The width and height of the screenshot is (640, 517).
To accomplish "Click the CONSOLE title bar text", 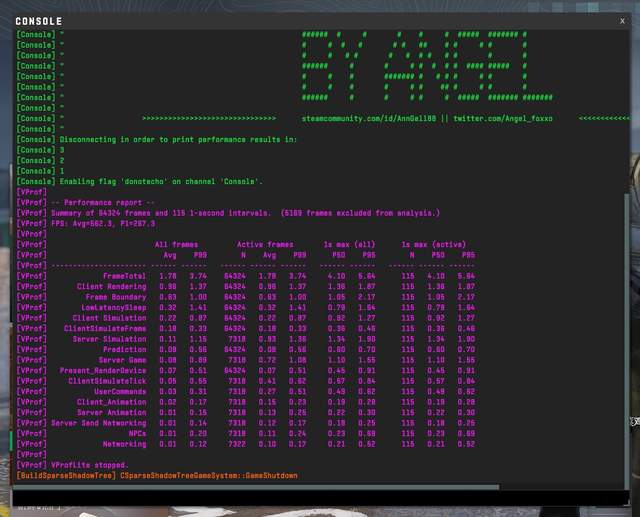I will coord(39,21).
